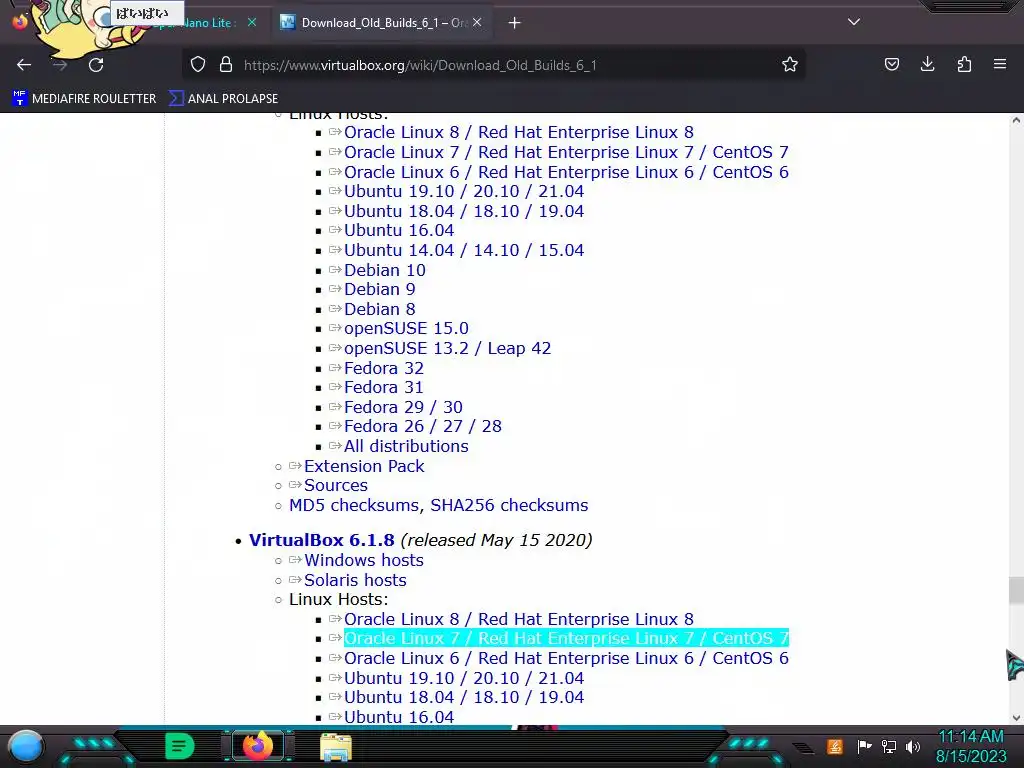The width and height of the screenshot is (1024, 768).
Task: Open the last Ubuntu 18.04 / 18.10 / 19.04 link
Action: [464, 697]
